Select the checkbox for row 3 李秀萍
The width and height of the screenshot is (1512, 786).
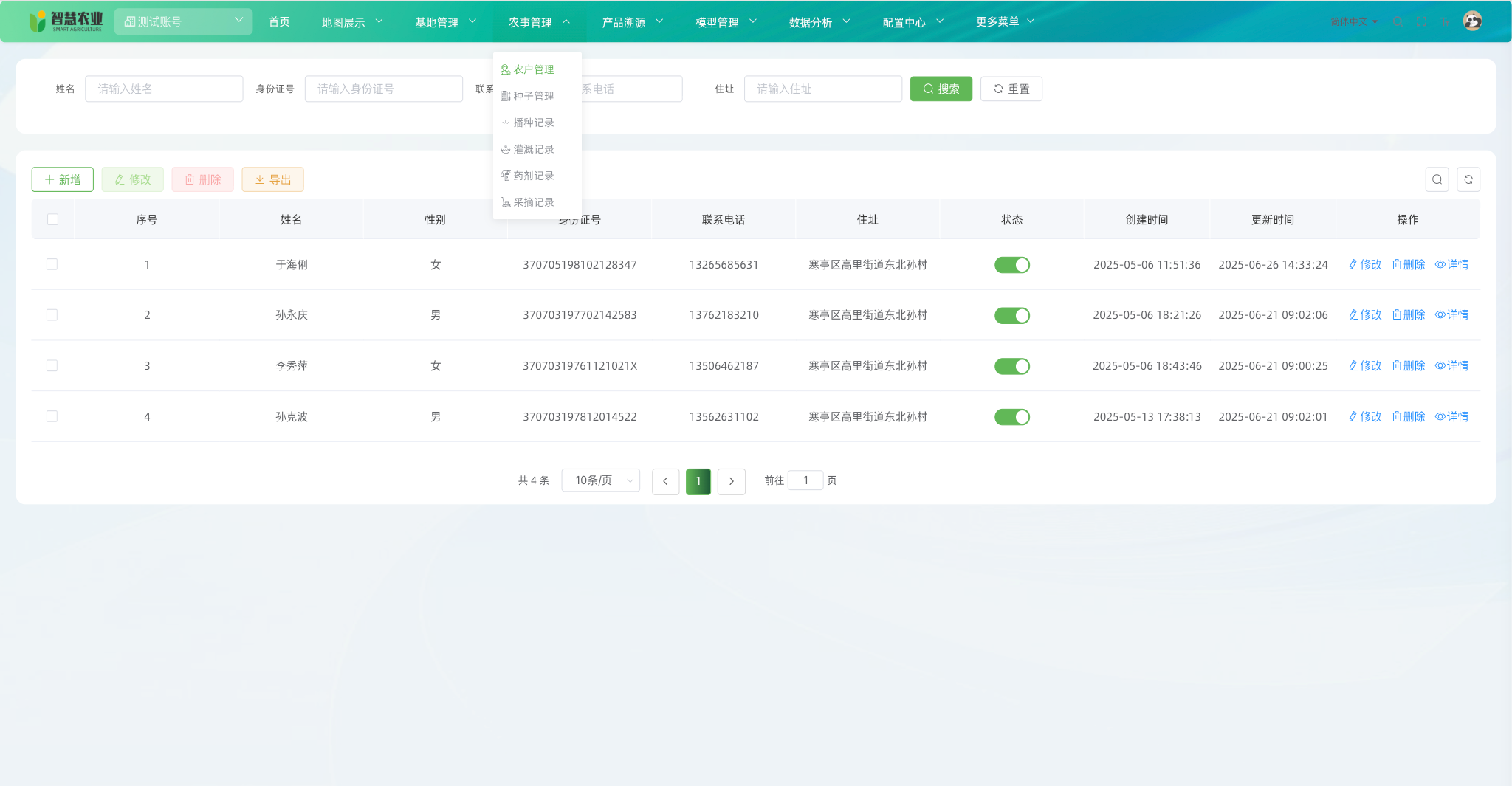tap(52, 366)
